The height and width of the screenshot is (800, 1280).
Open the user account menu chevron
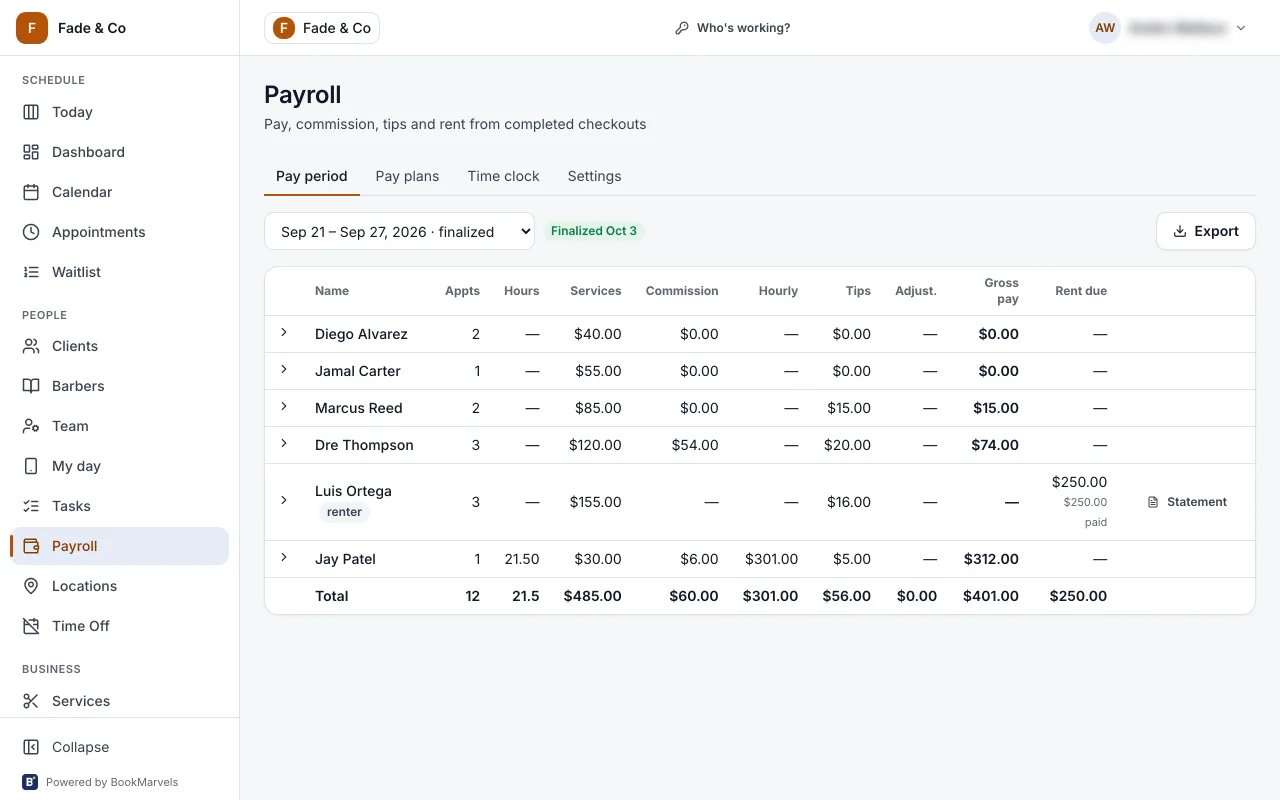[x=1241, y=28]
